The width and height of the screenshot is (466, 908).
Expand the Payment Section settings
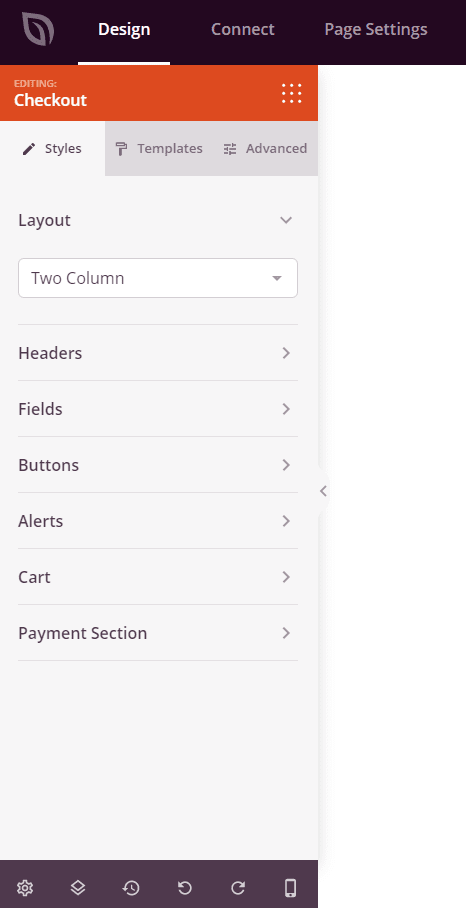pyautogui.click(x=158, y=633)
